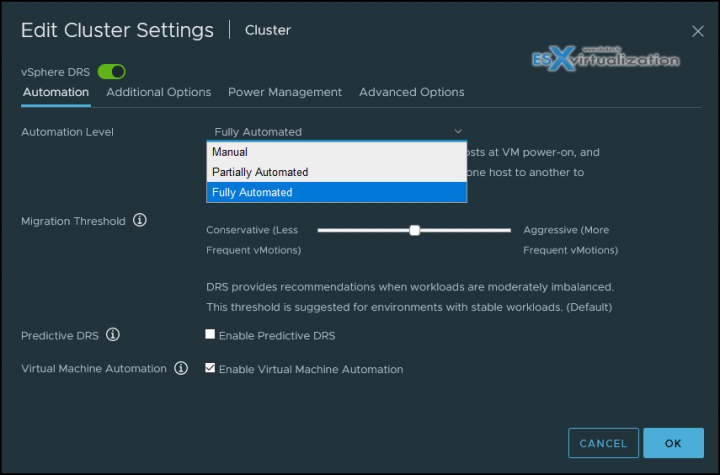Go to the Advanced Options tab
Viewport: 720px width, 475px height.
412,92
